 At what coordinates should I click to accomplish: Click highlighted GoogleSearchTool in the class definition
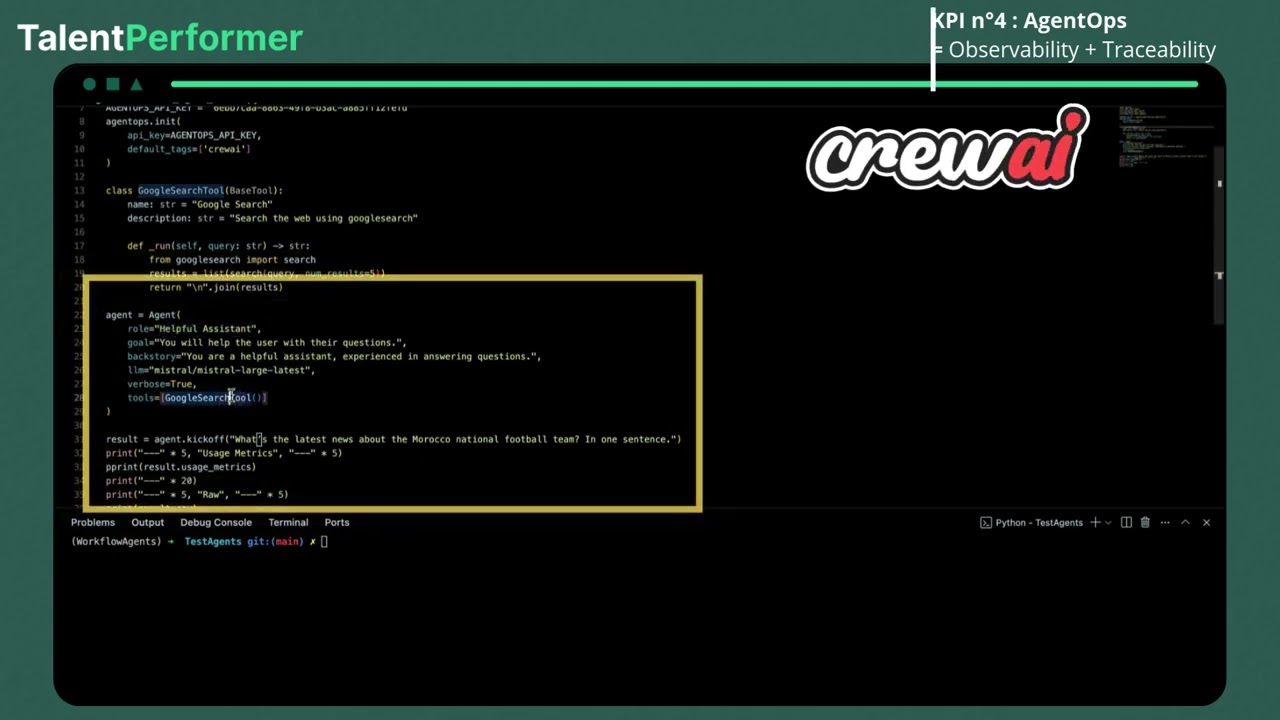pyautogui.click(x=181, y=190)
